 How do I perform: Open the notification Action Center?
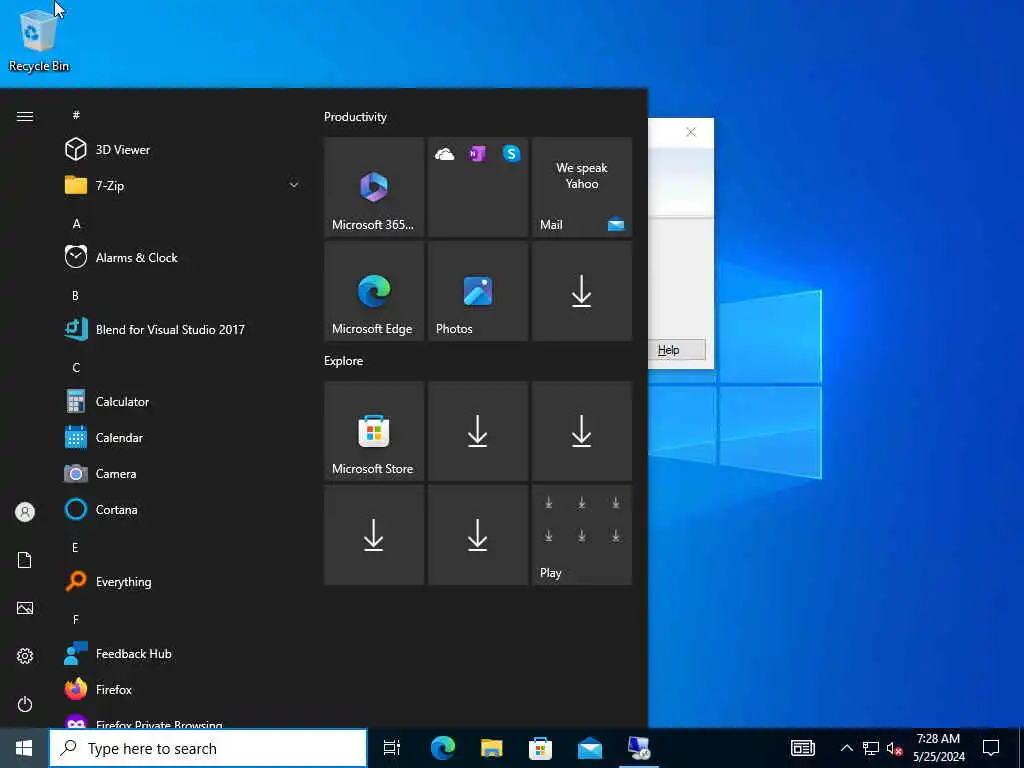(991, 748)
